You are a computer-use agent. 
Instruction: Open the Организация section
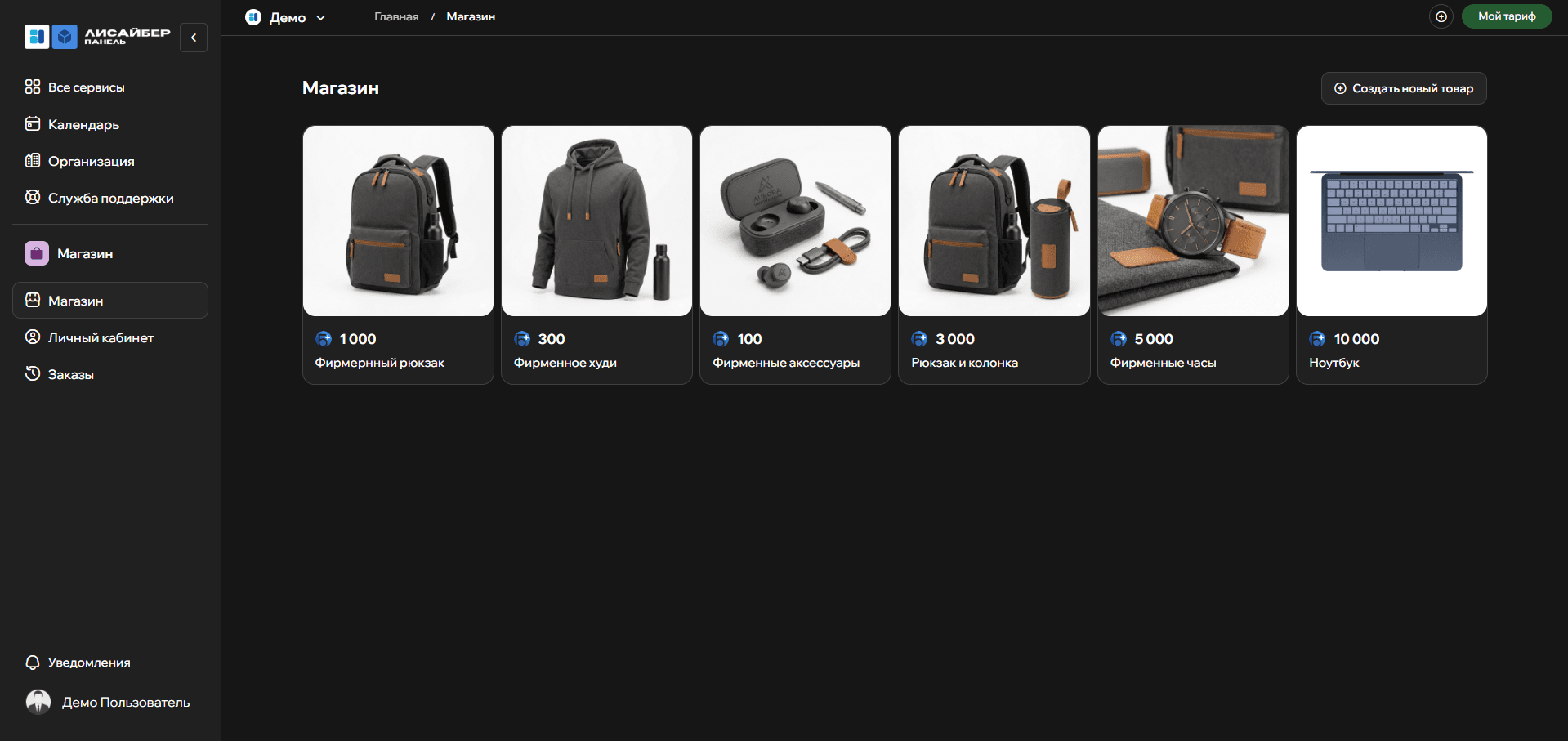pos(110,161)
